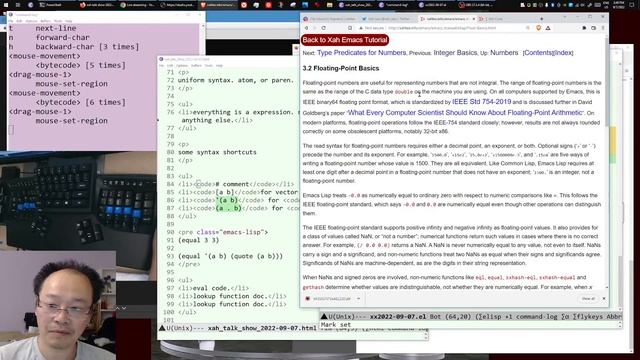The image size is (640, 360).
Task: Open a new tab with plus button
Action: click(542, 18)
